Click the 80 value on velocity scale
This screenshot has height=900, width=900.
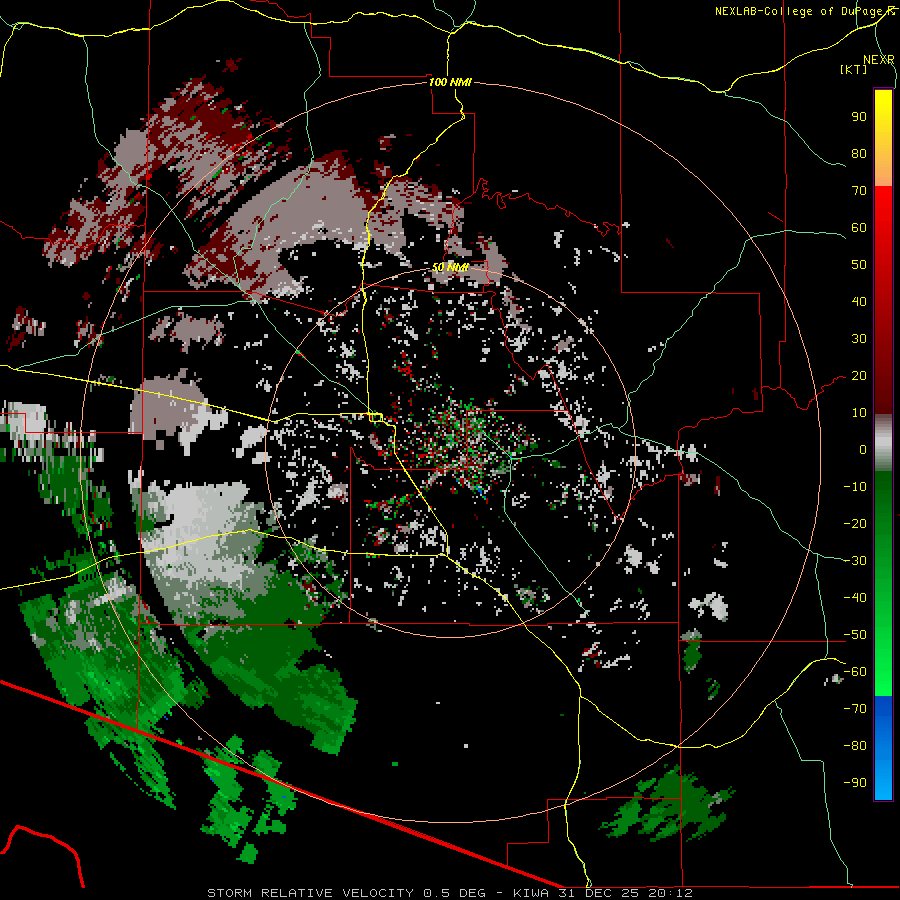point(859,153)
